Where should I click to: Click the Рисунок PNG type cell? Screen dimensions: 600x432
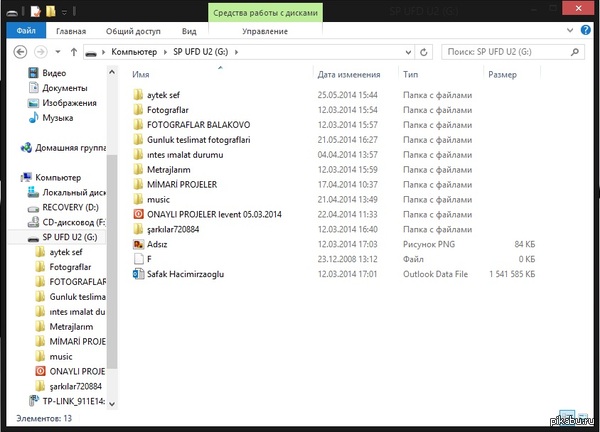click(429, 244)
